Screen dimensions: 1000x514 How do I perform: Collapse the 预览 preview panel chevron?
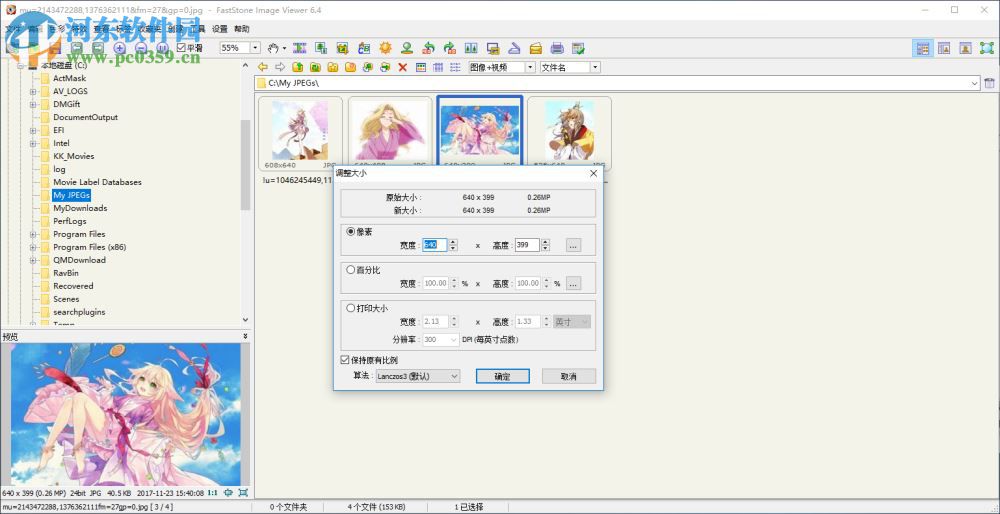pyautogui.click(x=246, y=336)
